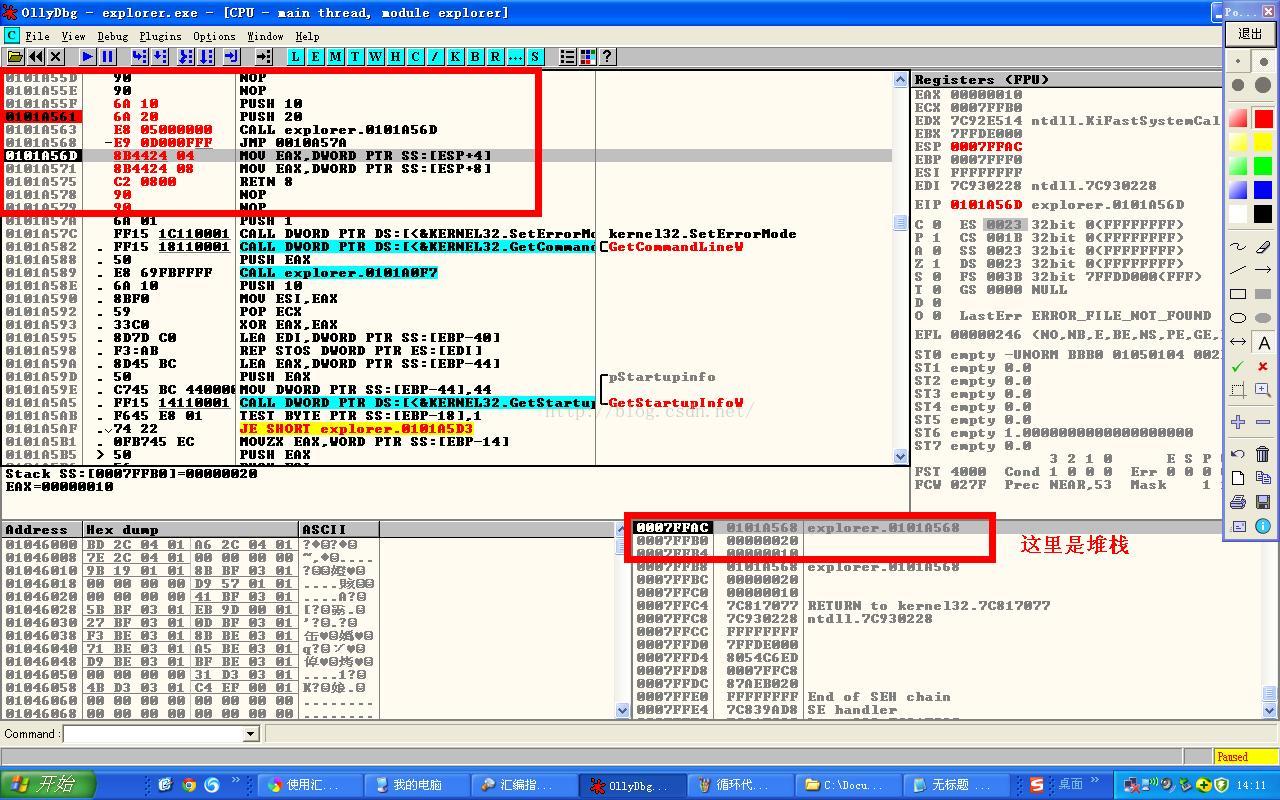Show the Breakpoints window (B)

[x=475, y=57]
